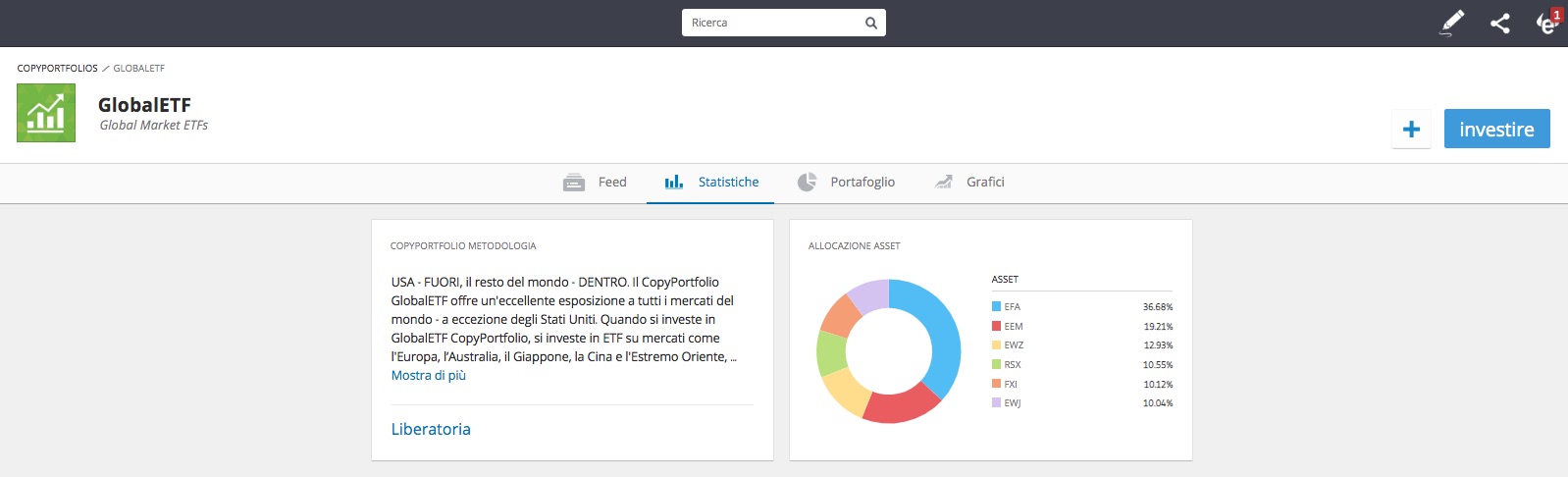Image resolution: width=1568 pixels, height=477 pixels.
Task: Click the 36.68% allocation value
Action: pyautogui.click(x=1158, y=307)
